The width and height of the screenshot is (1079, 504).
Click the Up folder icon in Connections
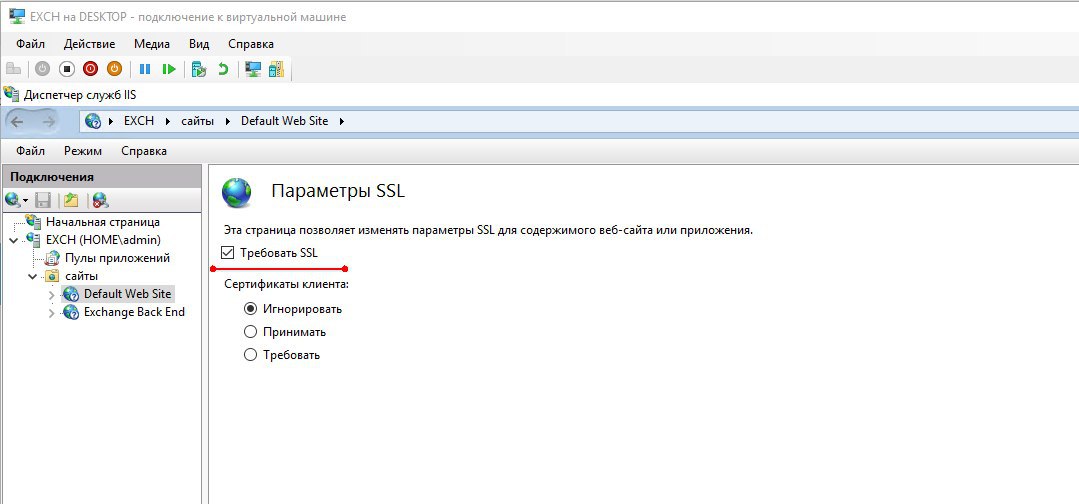click(70, 200)
